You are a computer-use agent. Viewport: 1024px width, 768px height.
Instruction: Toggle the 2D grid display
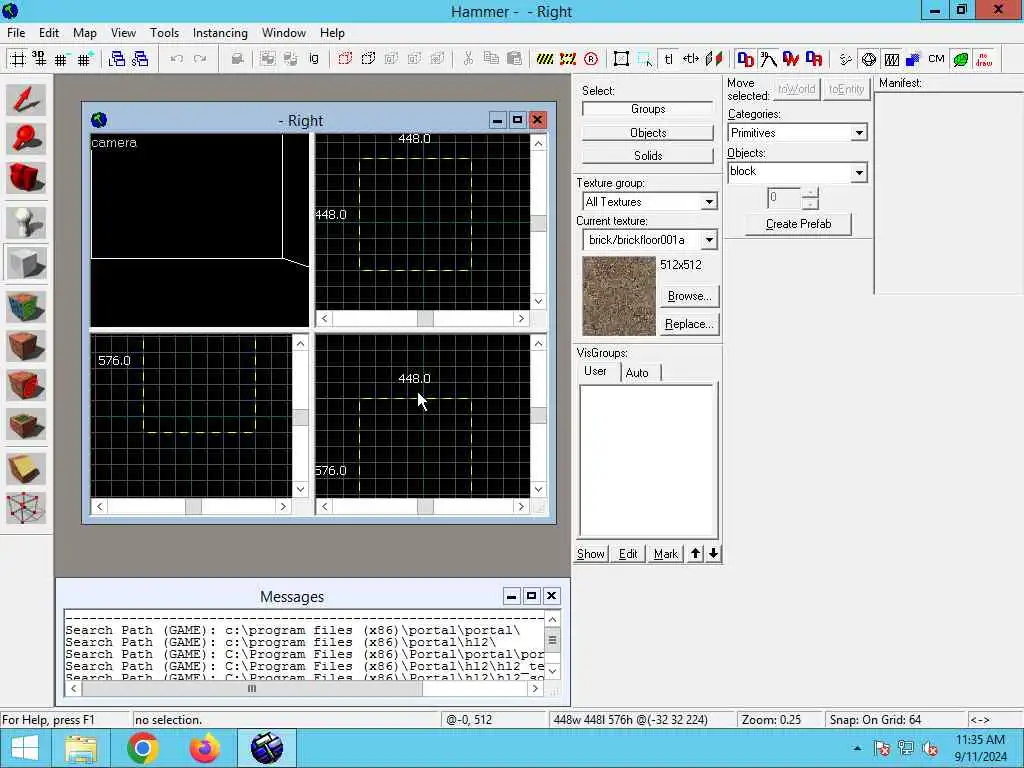click(18, 59)
